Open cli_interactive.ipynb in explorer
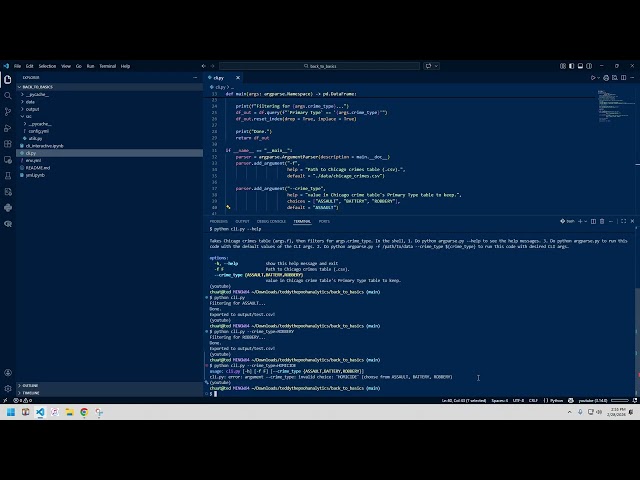The height and width of the screenshot is (480, 640). pyautogui.click(x=109, y=146)
